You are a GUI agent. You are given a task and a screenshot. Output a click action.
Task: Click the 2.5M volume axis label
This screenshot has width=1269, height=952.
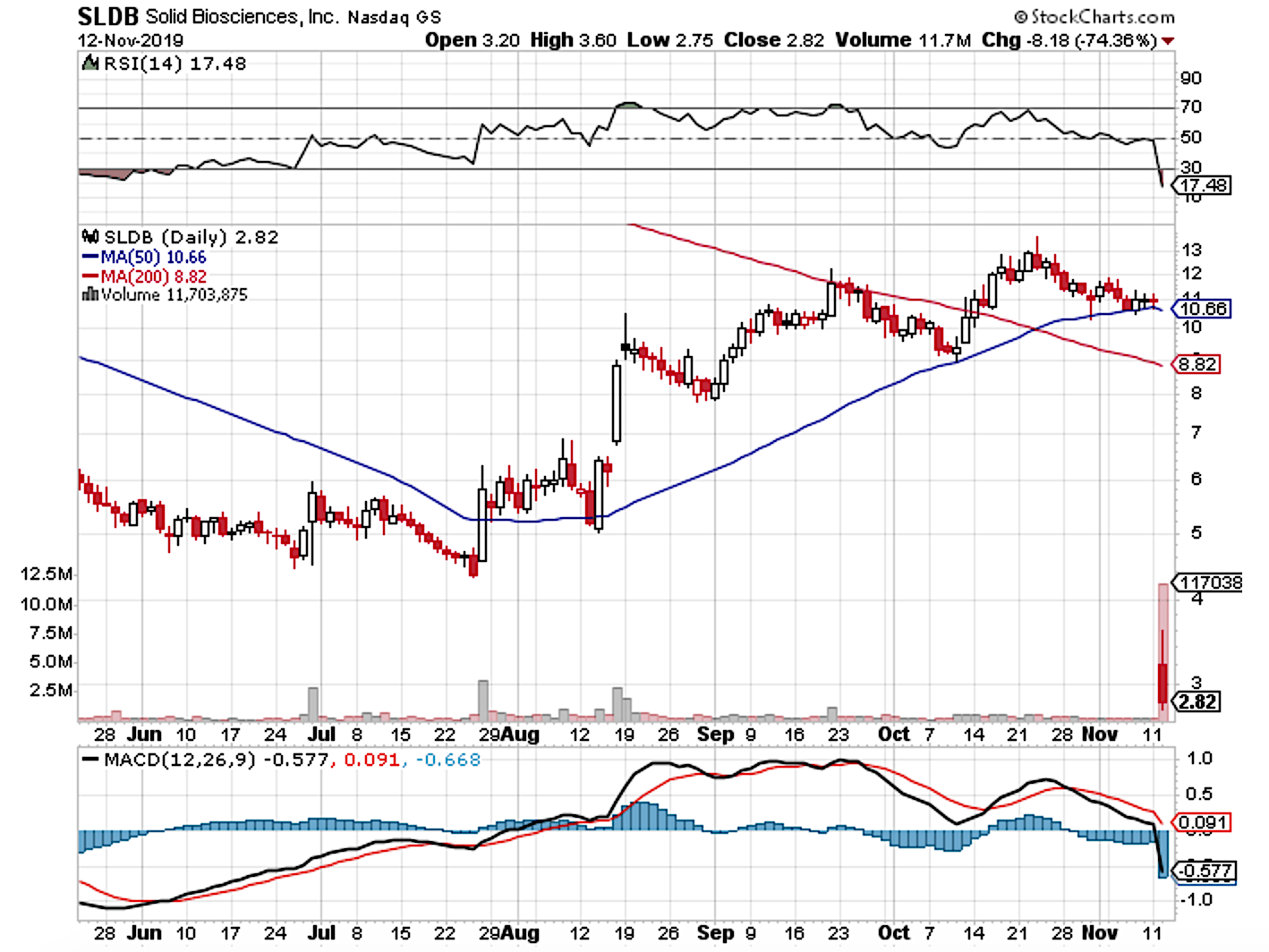[x=51, y=691]
